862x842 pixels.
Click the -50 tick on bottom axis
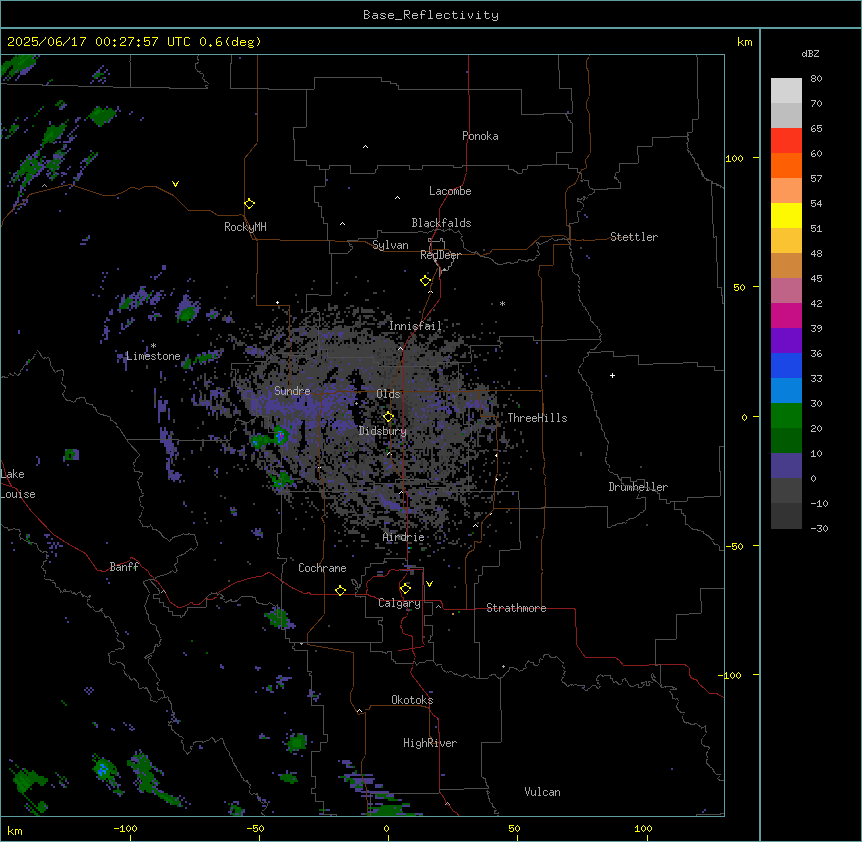point(255,828)
